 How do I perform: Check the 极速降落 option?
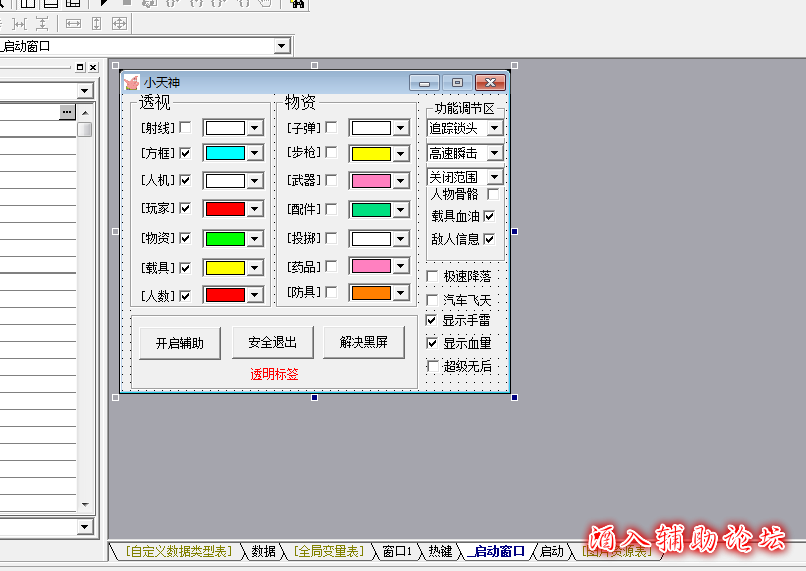[x=432, y=276]
